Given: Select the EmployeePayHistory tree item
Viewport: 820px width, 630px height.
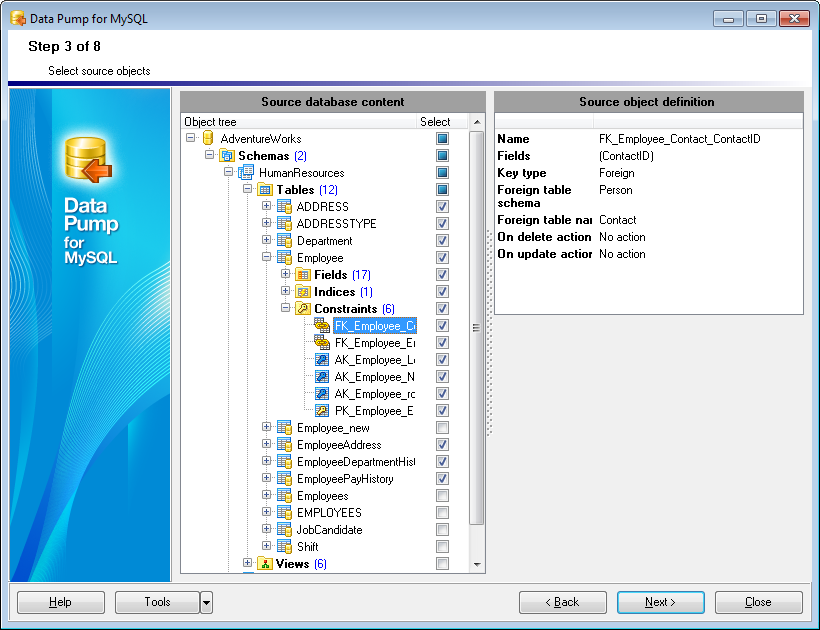Looking at the screenshot, I should point(345,479).
